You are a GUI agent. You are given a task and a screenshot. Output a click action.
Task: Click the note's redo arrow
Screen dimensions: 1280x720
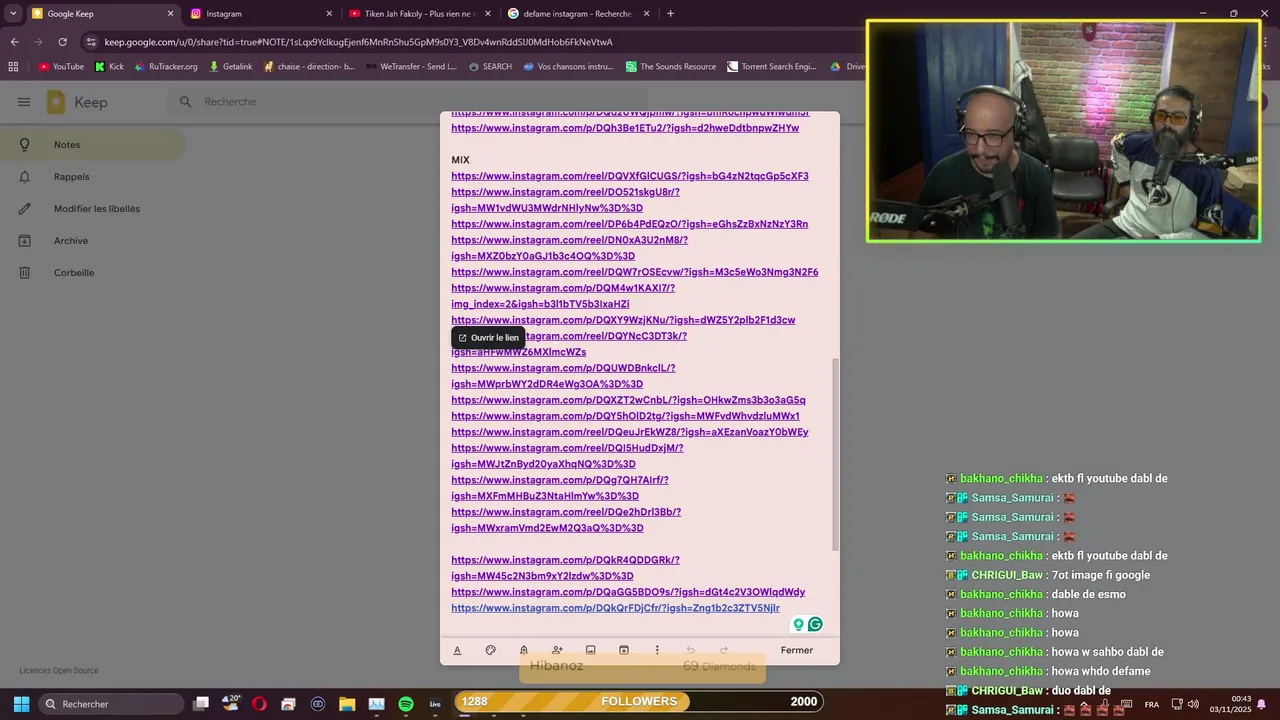724,650
